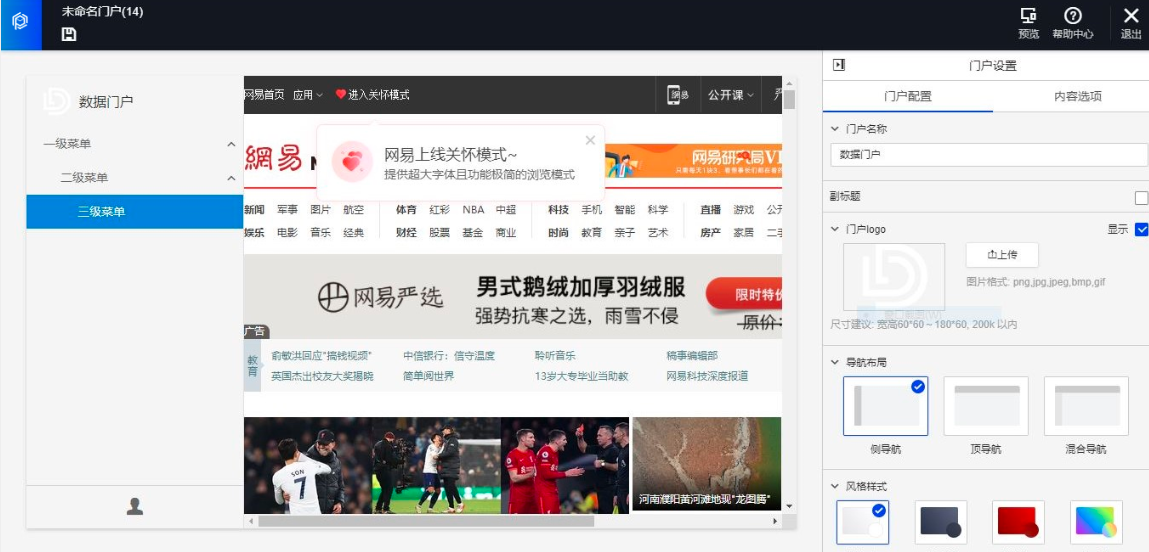This screenshot has width=1149, height=552.
Task: Click the 网易研究局 orange banner
Action: click(694, 161)
